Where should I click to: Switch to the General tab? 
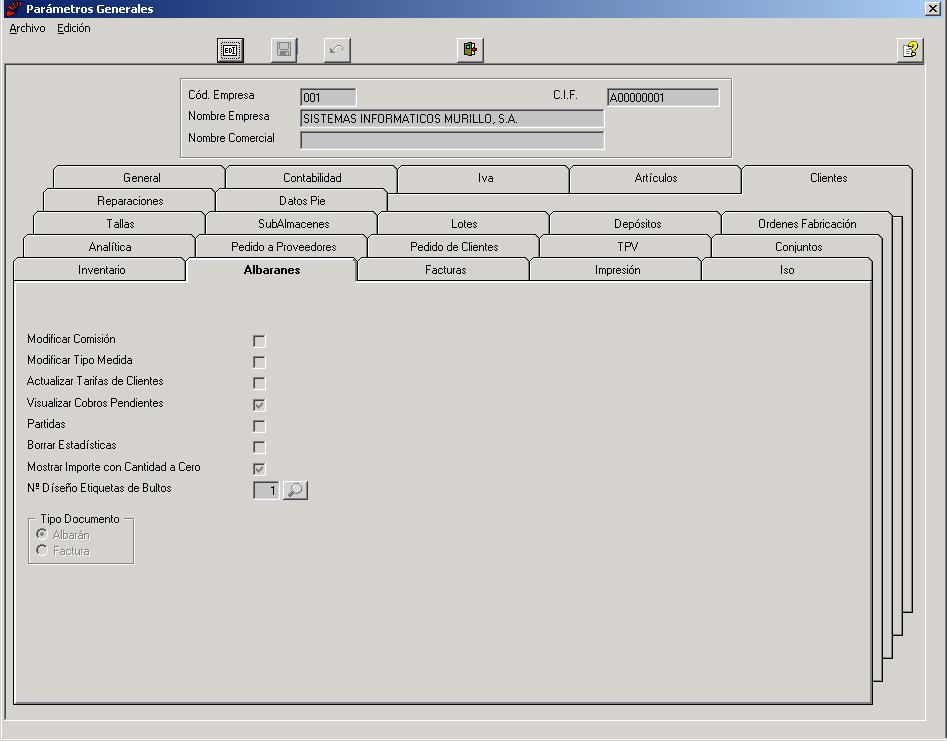tap(141, 178)
